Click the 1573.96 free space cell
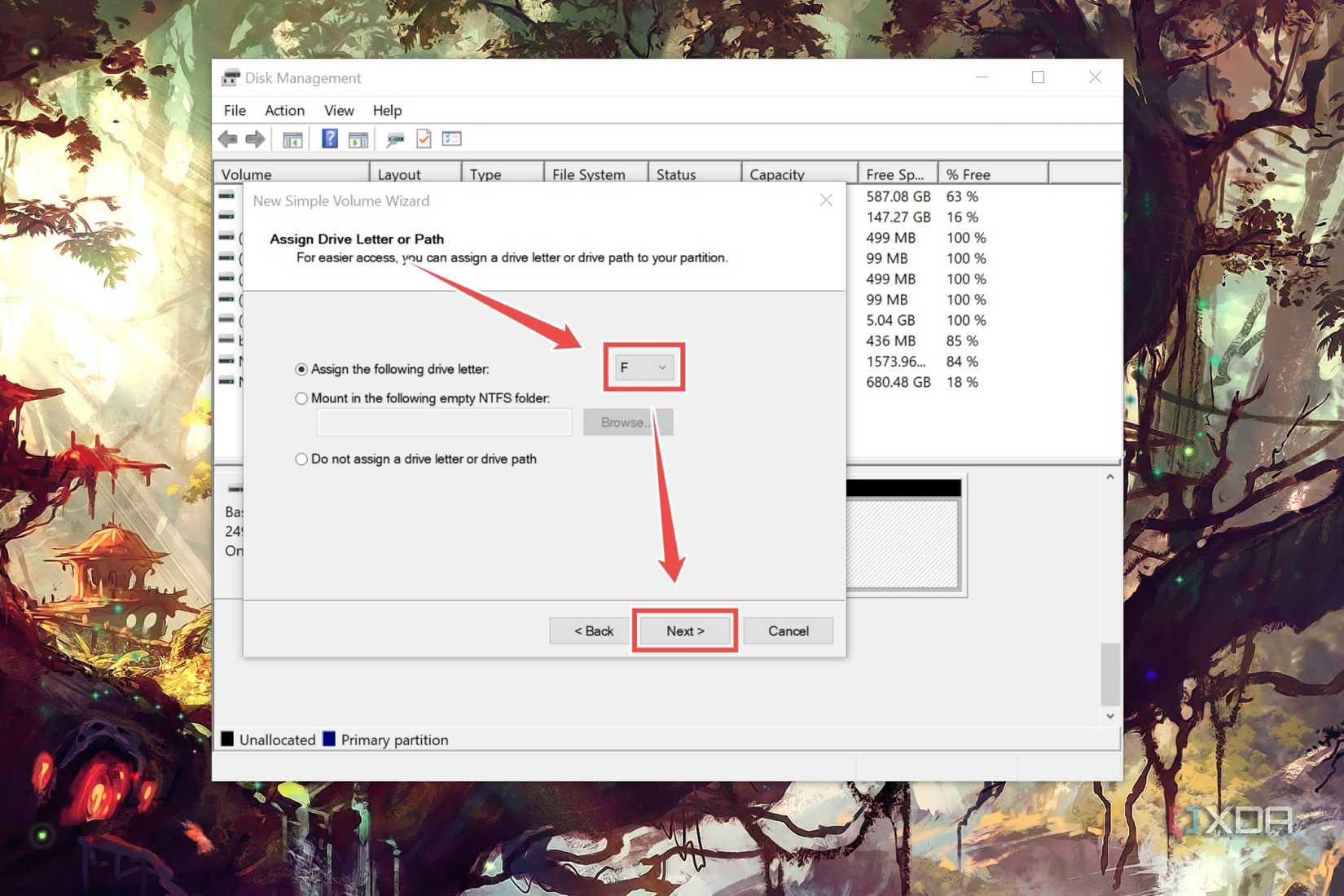Viewport: 1344px width, 896px height. coord(896,361)
